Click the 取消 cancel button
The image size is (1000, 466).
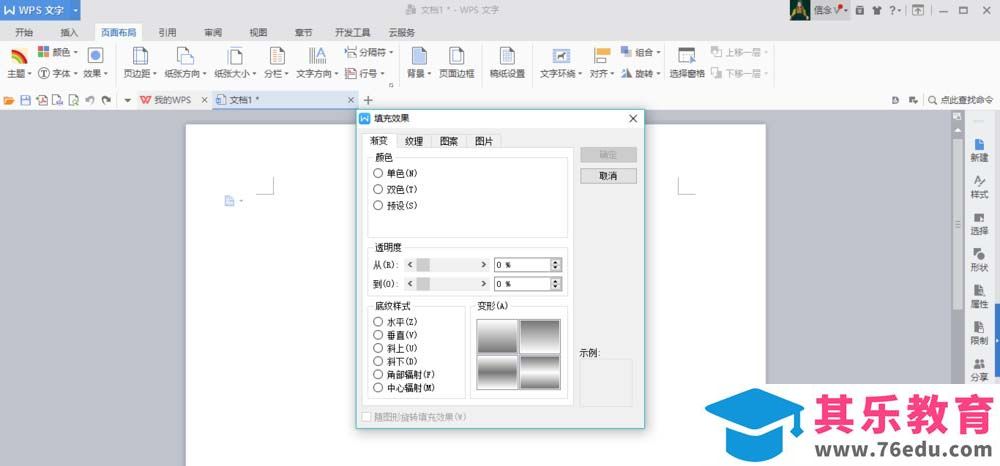(x=608, y=176)
